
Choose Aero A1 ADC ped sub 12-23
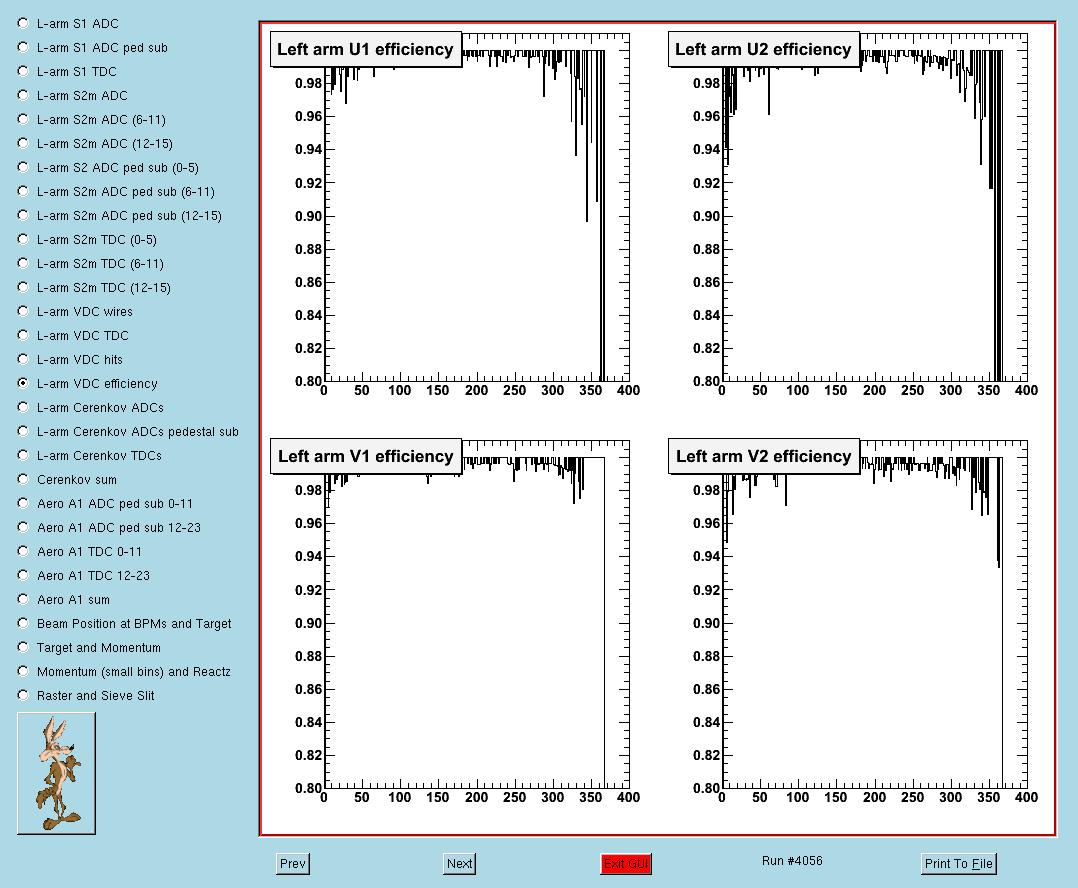click(x=23, y=528)
